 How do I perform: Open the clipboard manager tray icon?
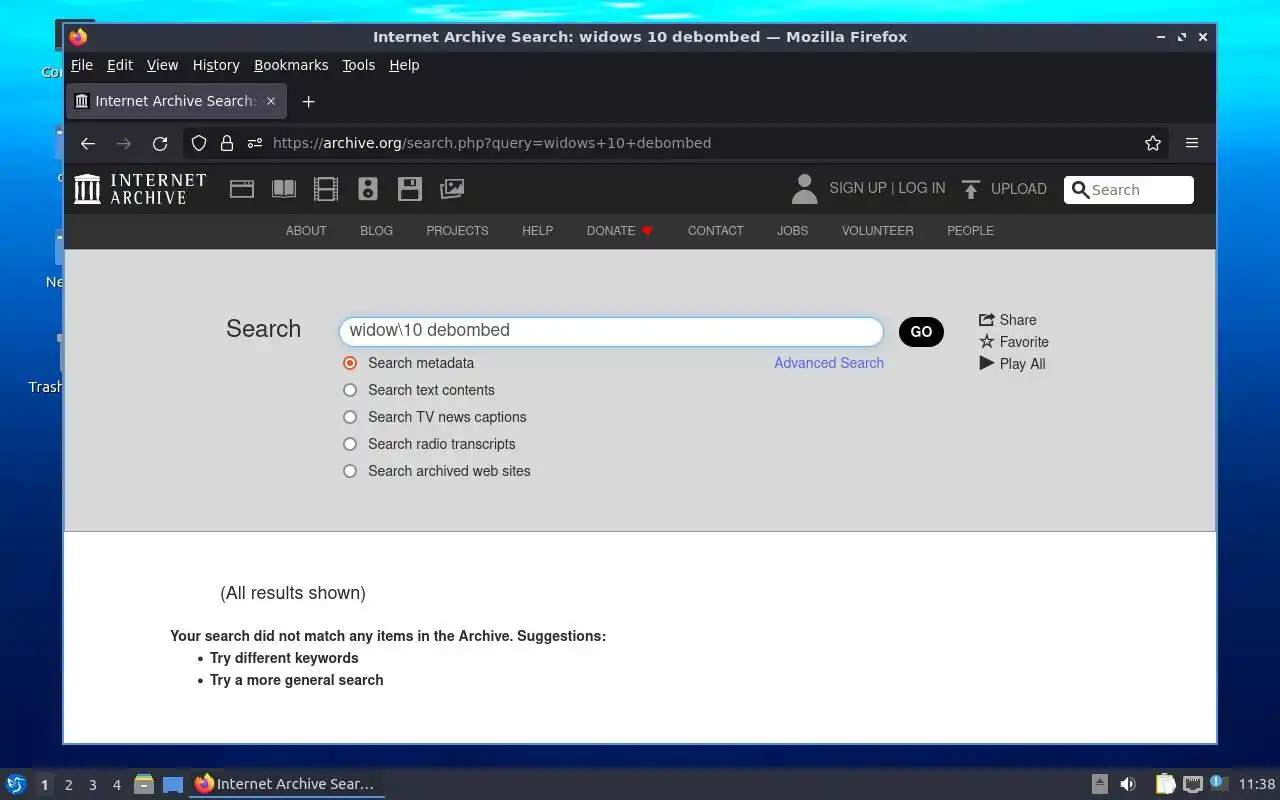1165,784
